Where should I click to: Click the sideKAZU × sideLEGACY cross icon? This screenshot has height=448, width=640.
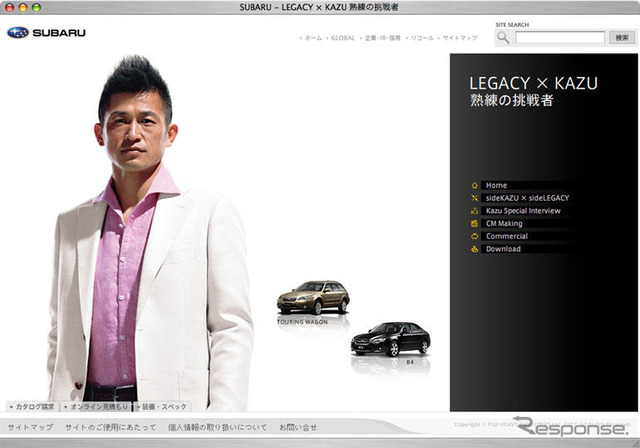click(x=474, y=198)
